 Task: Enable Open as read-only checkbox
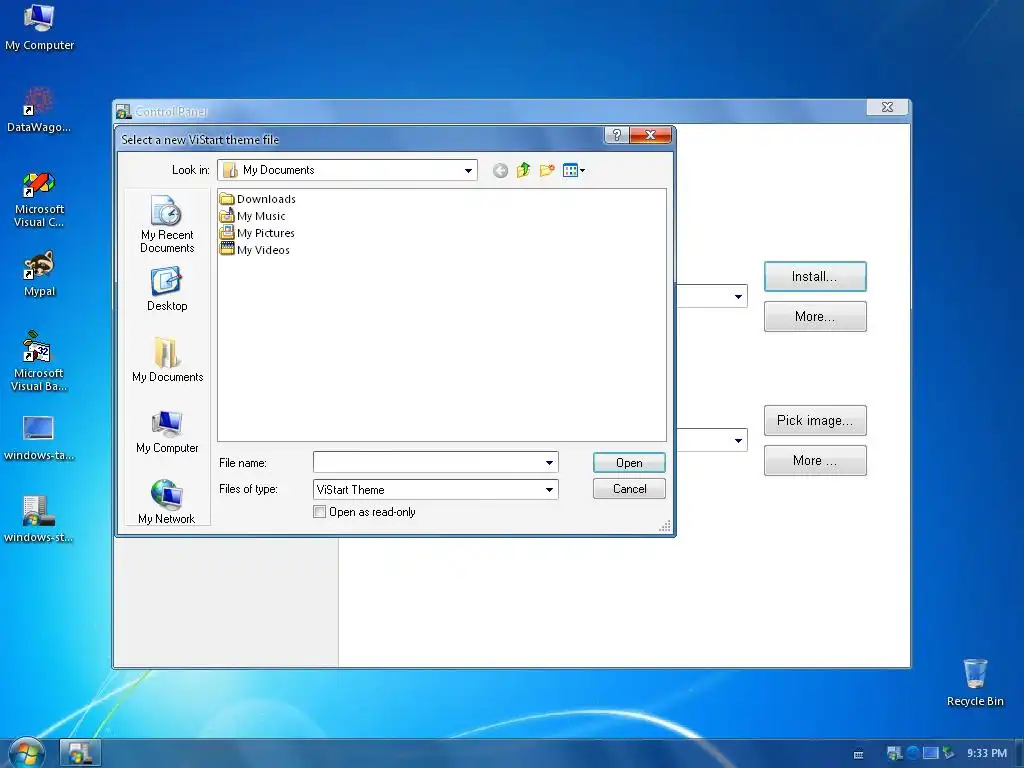(x=319, y=511)
